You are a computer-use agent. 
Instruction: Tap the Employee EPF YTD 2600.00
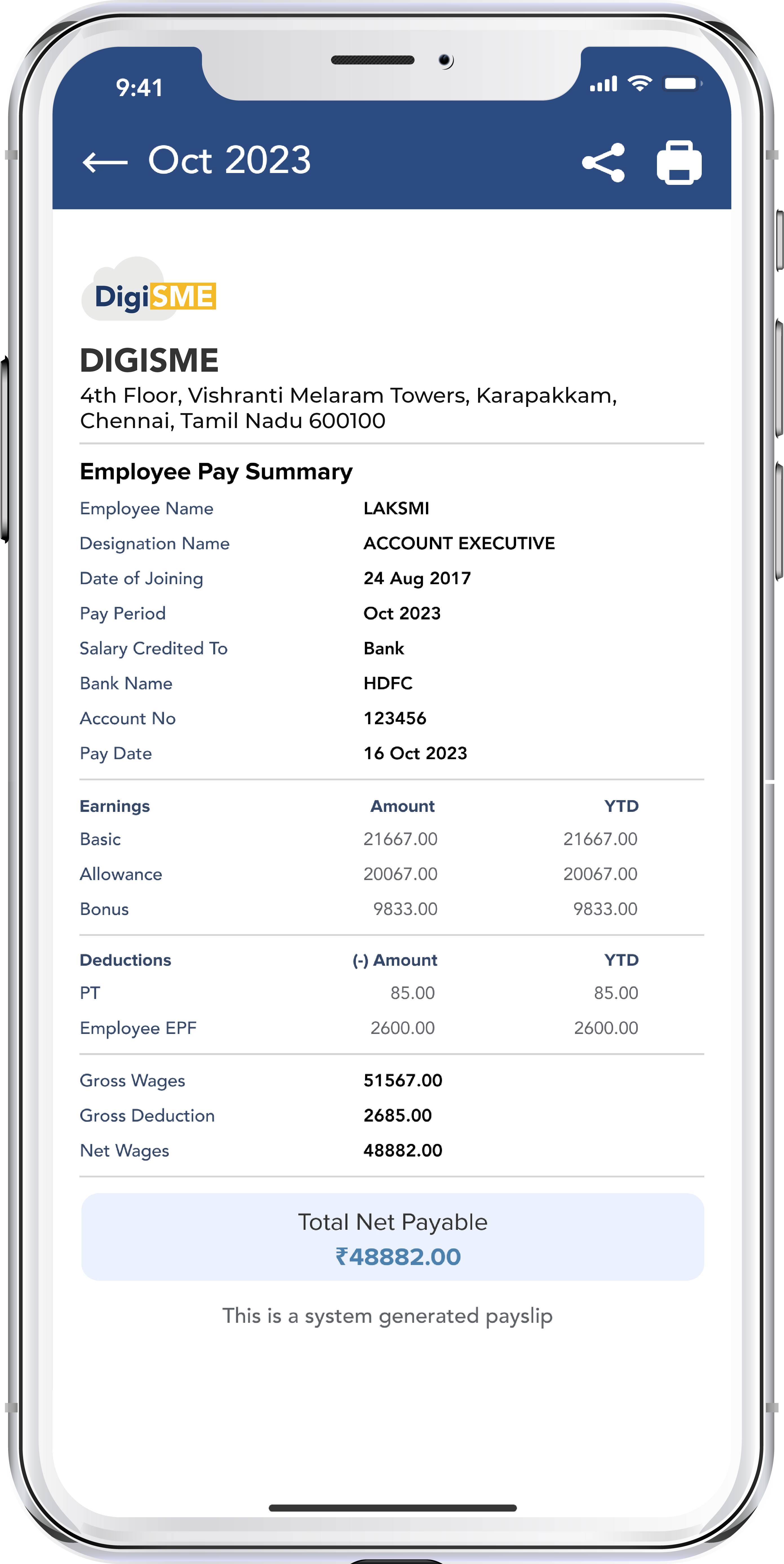pyautogui.click(x=606, y=1028)
